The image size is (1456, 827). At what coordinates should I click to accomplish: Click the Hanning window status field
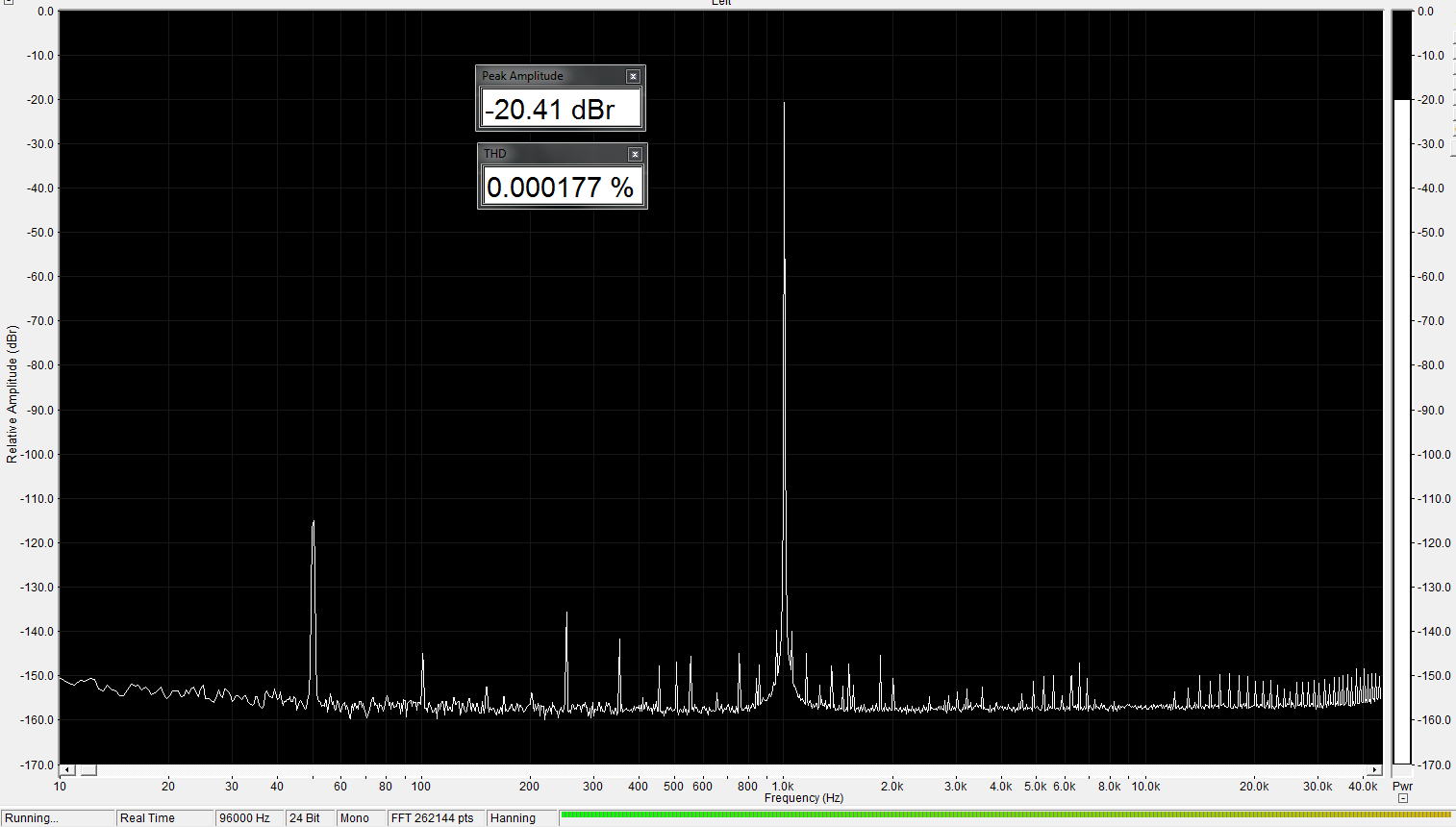click(x=521, y=818)
